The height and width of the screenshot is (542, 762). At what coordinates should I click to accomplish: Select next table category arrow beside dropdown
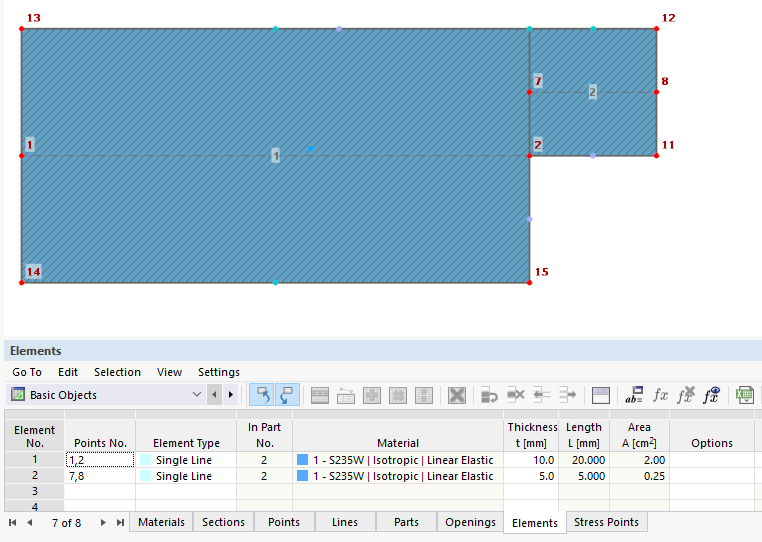point(231,394)
